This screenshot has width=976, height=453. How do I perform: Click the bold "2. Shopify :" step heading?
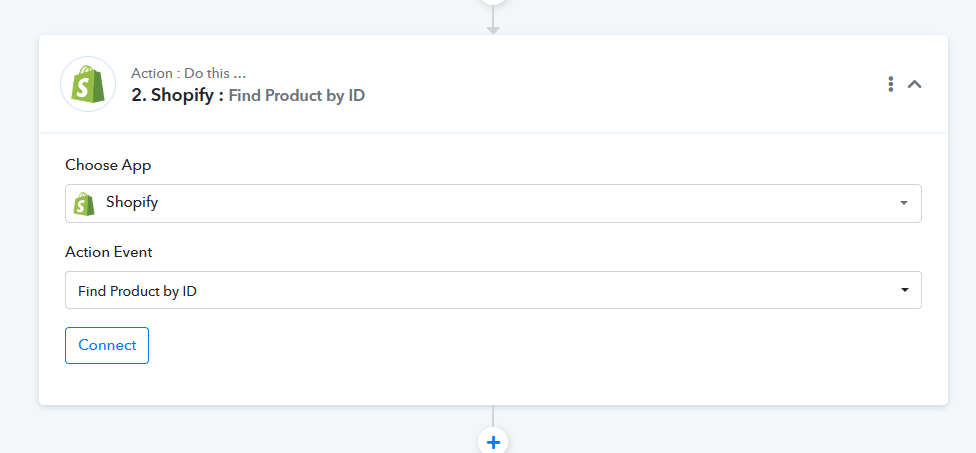[177, 95]
